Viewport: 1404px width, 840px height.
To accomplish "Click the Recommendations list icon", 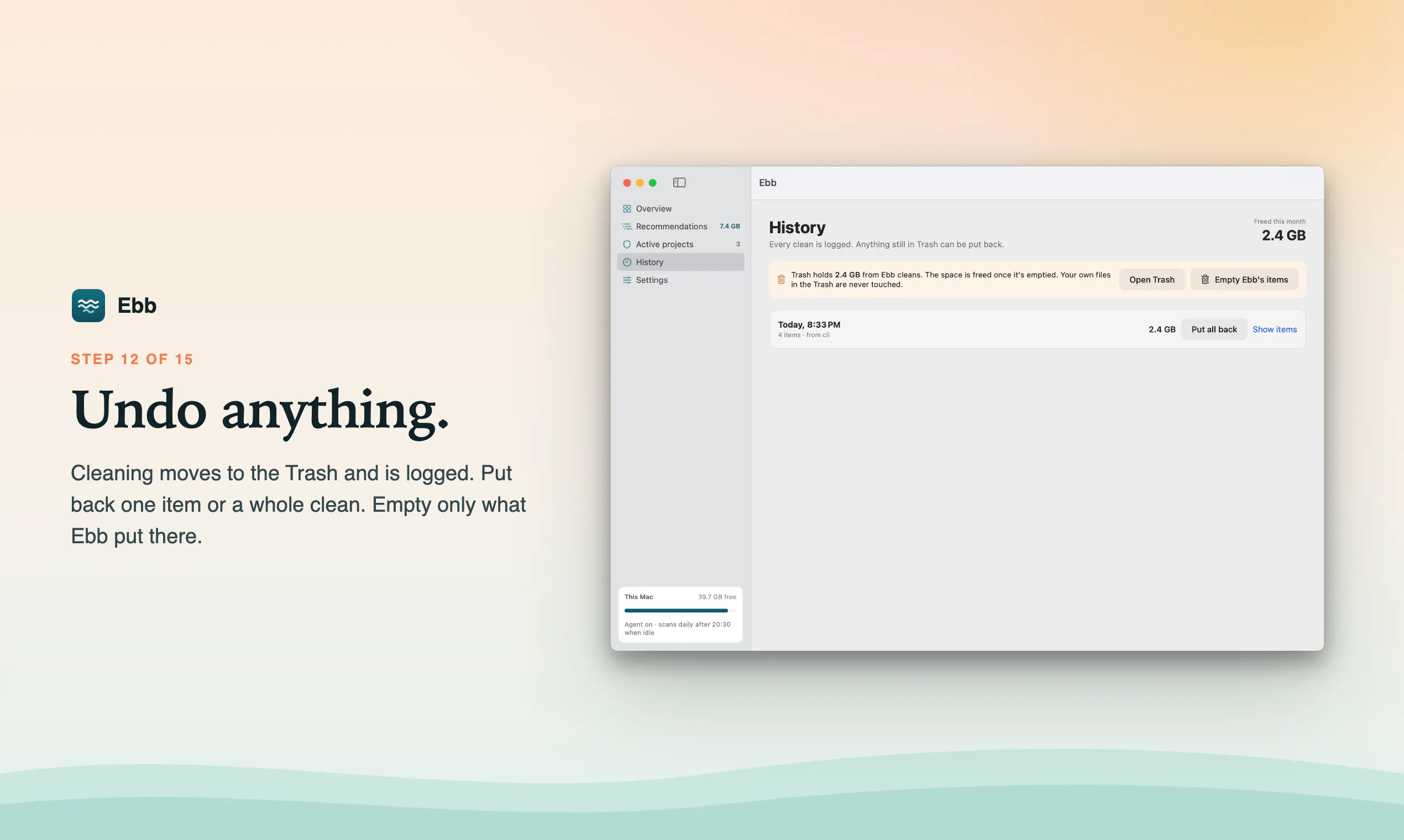I will click(627, 227).
